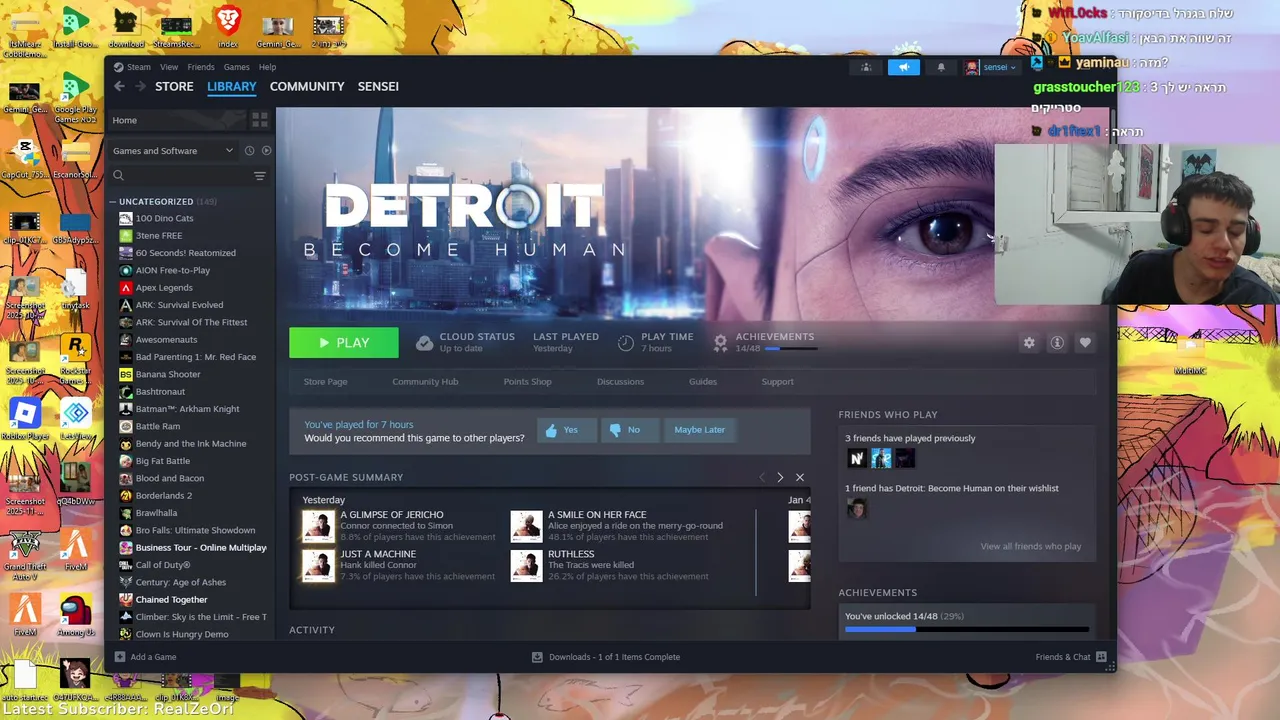Image resolution: width=1280 pixels, height=720 pixels.
Task: Open the SENSEI profile tab
Action: pos(378,87)
